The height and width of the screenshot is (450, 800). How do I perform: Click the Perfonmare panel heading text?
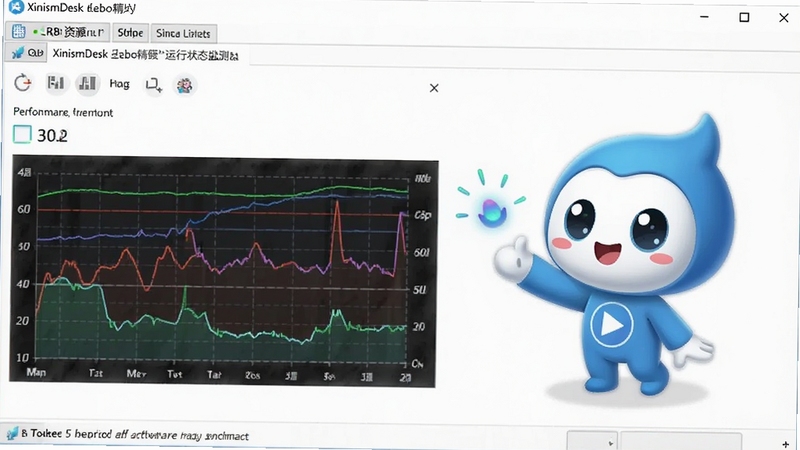pos(63,112)
